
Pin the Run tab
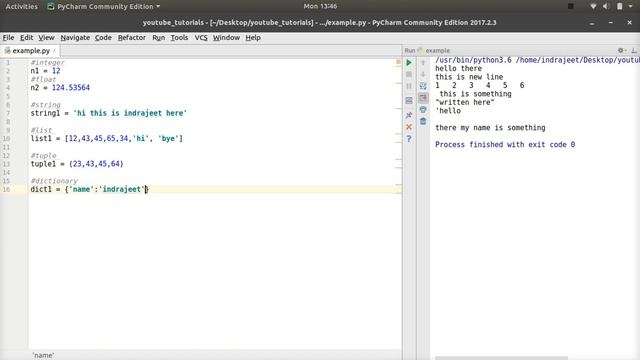pos(409,115)
